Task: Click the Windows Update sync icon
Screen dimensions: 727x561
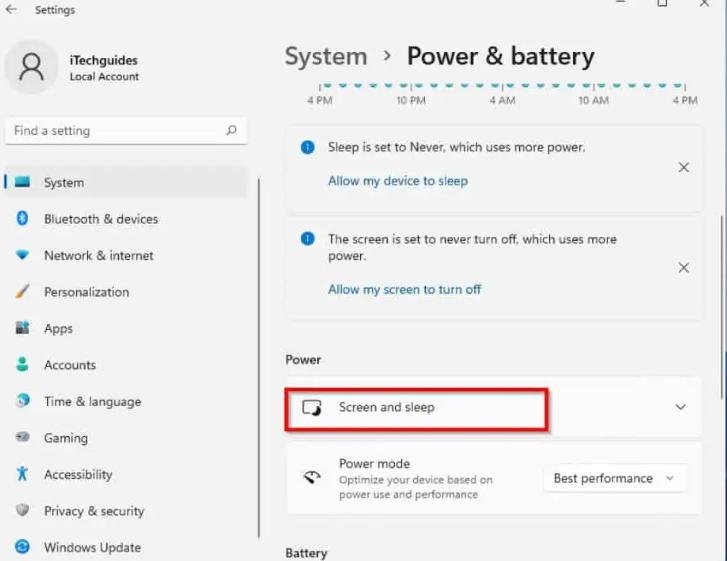Action: pyautogui.click(x=22, y=547)
